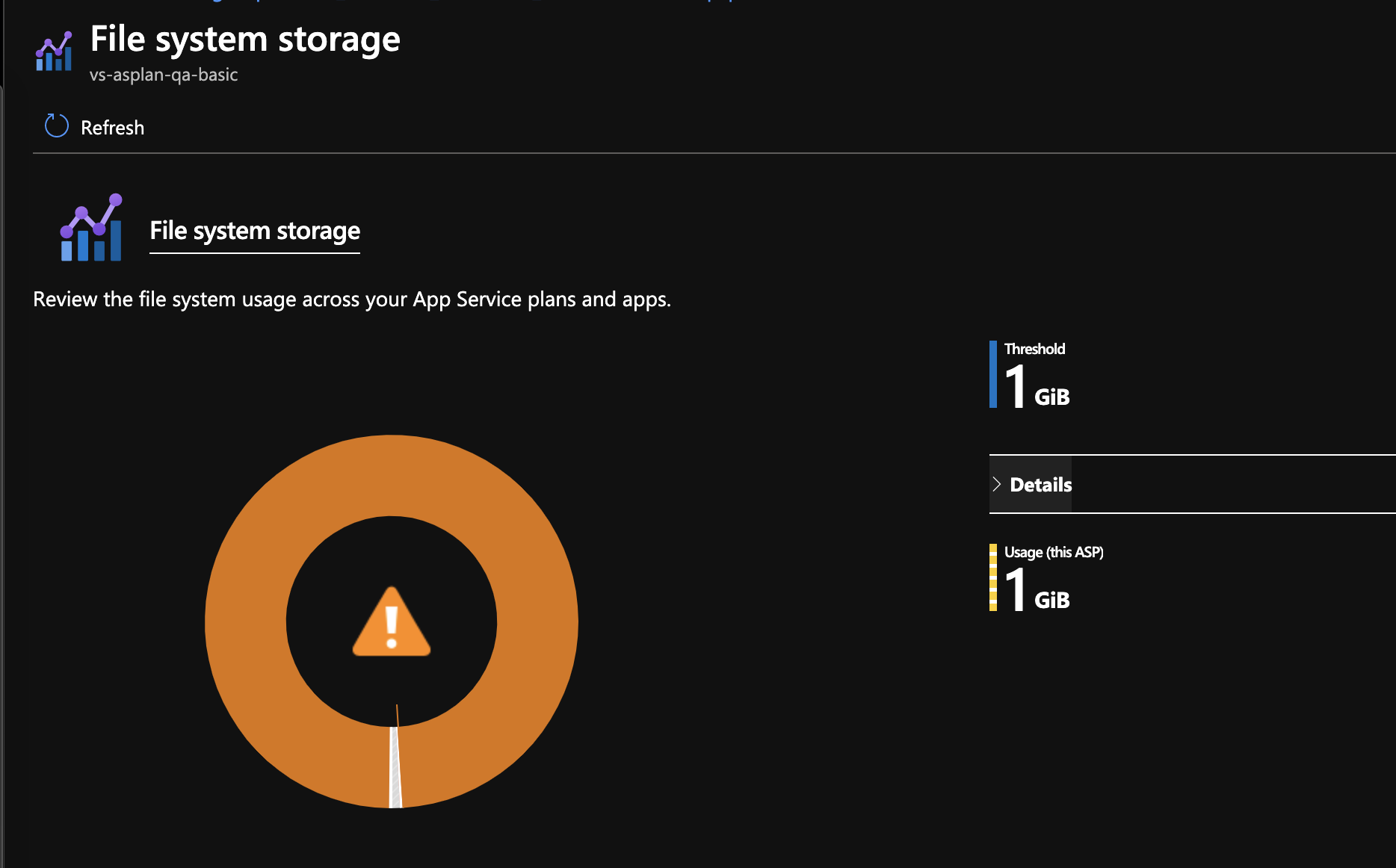
Task: Click the File system storage chart icon in the header
Action: [53, 51]
